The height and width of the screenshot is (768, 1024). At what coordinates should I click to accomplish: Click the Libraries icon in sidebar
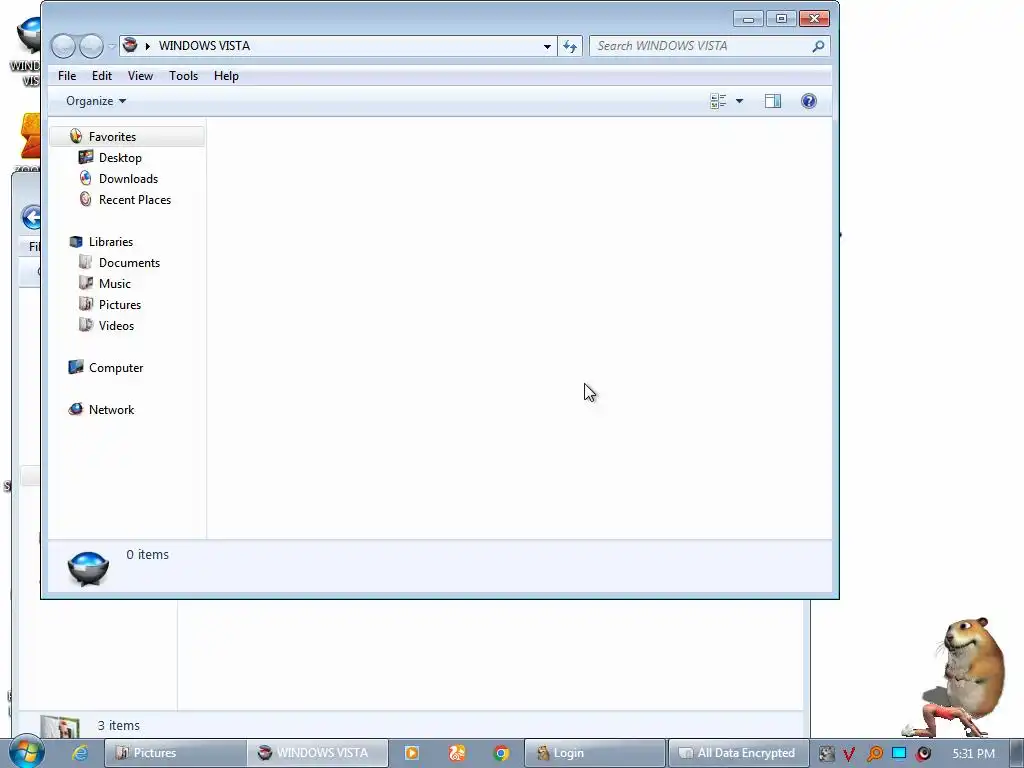tap(76, 242)
